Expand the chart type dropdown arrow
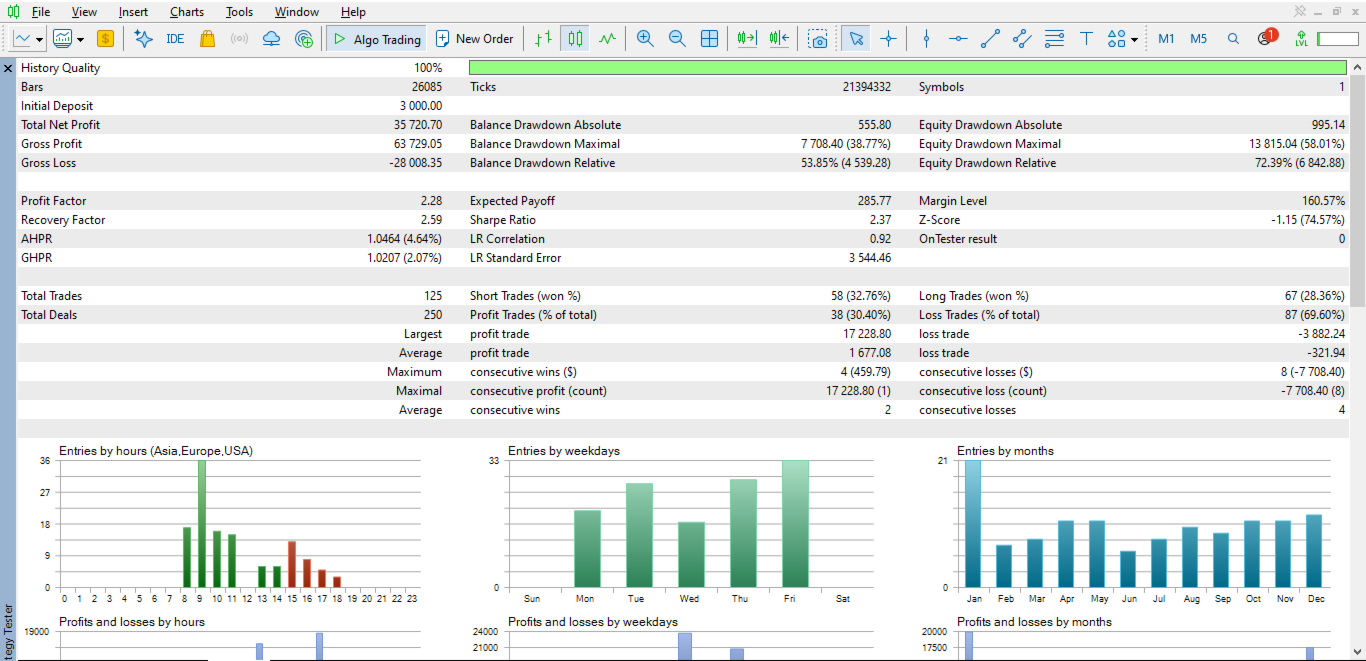 click(x=39, y=40)
